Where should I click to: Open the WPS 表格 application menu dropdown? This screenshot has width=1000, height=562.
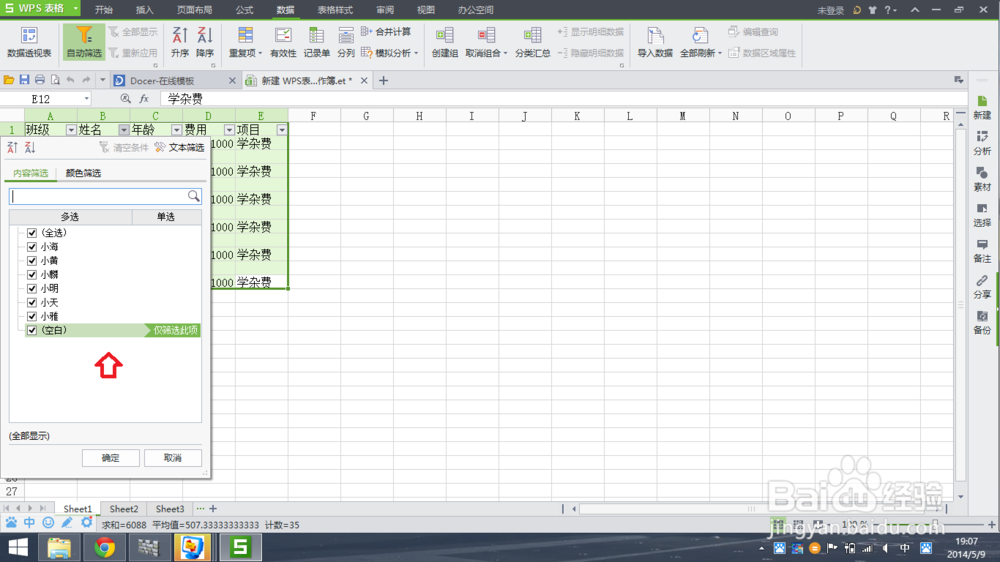[75, 8]
